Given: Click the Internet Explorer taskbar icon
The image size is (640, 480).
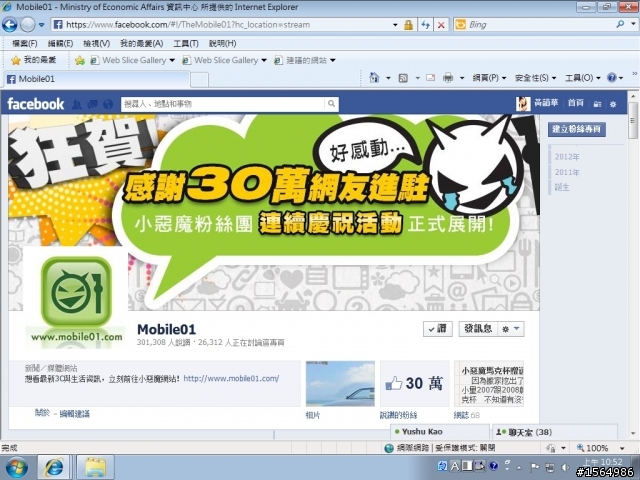Looking at the screenshot, I should 54,467.
